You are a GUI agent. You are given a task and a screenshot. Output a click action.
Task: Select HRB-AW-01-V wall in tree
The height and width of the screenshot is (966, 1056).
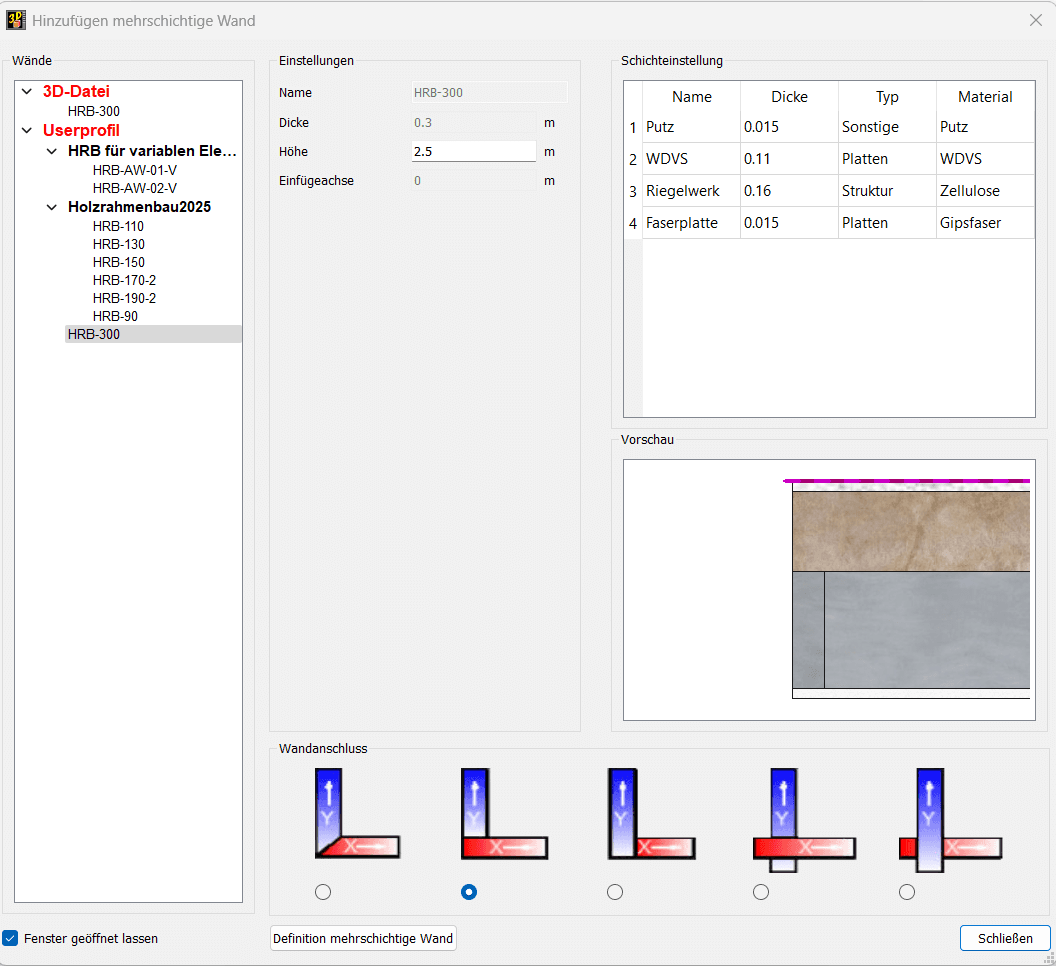134,170
